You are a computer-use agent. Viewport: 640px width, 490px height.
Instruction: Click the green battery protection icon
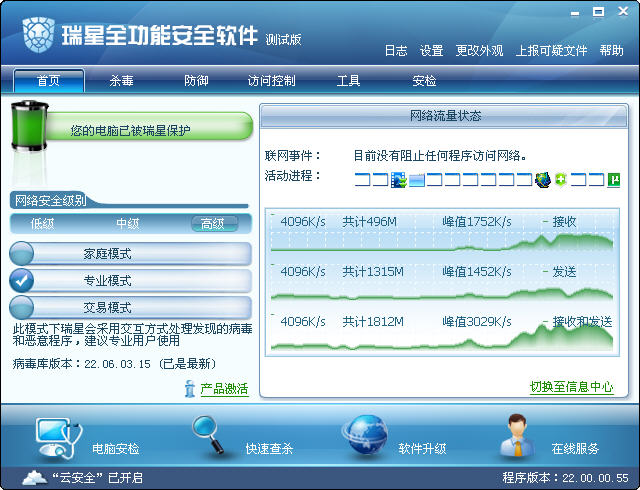29,126
